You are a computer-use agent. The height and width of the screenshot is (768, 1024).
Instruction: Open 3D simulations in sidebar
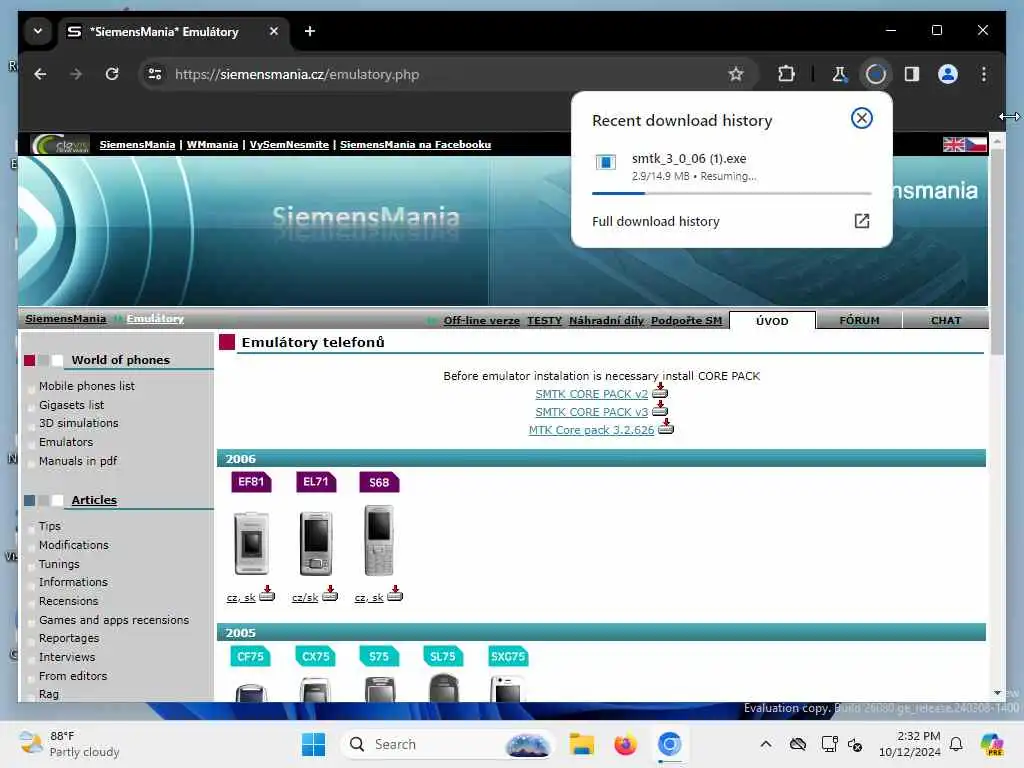78,423
